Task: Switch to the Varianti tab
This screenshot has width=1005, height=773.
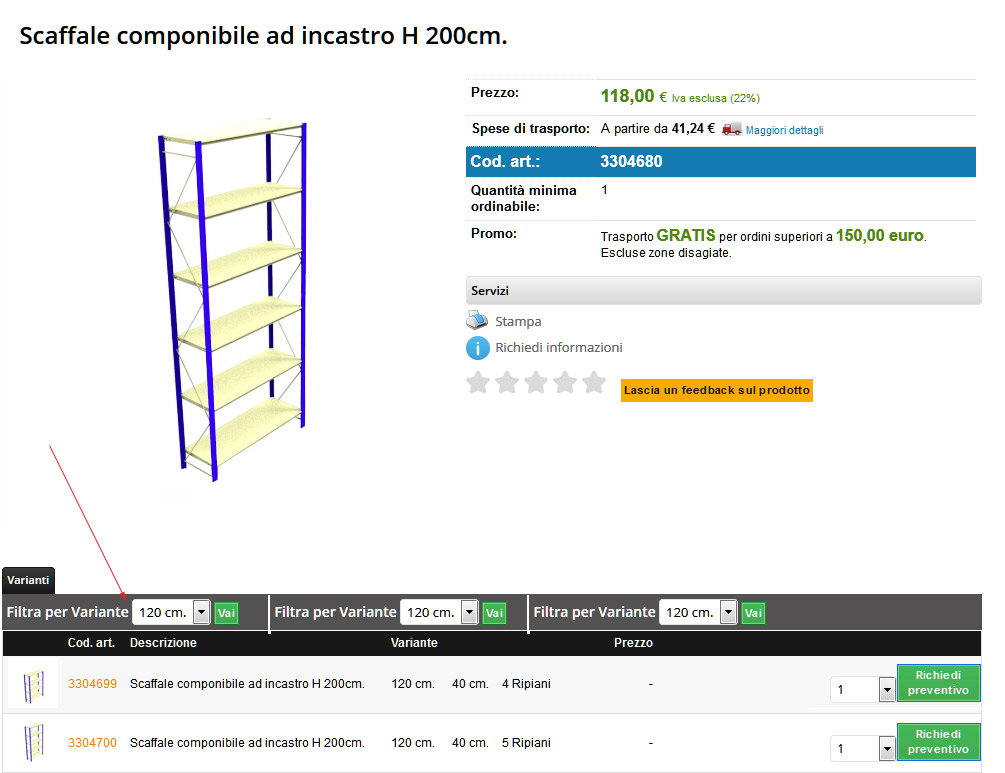Action: (28, 580)
